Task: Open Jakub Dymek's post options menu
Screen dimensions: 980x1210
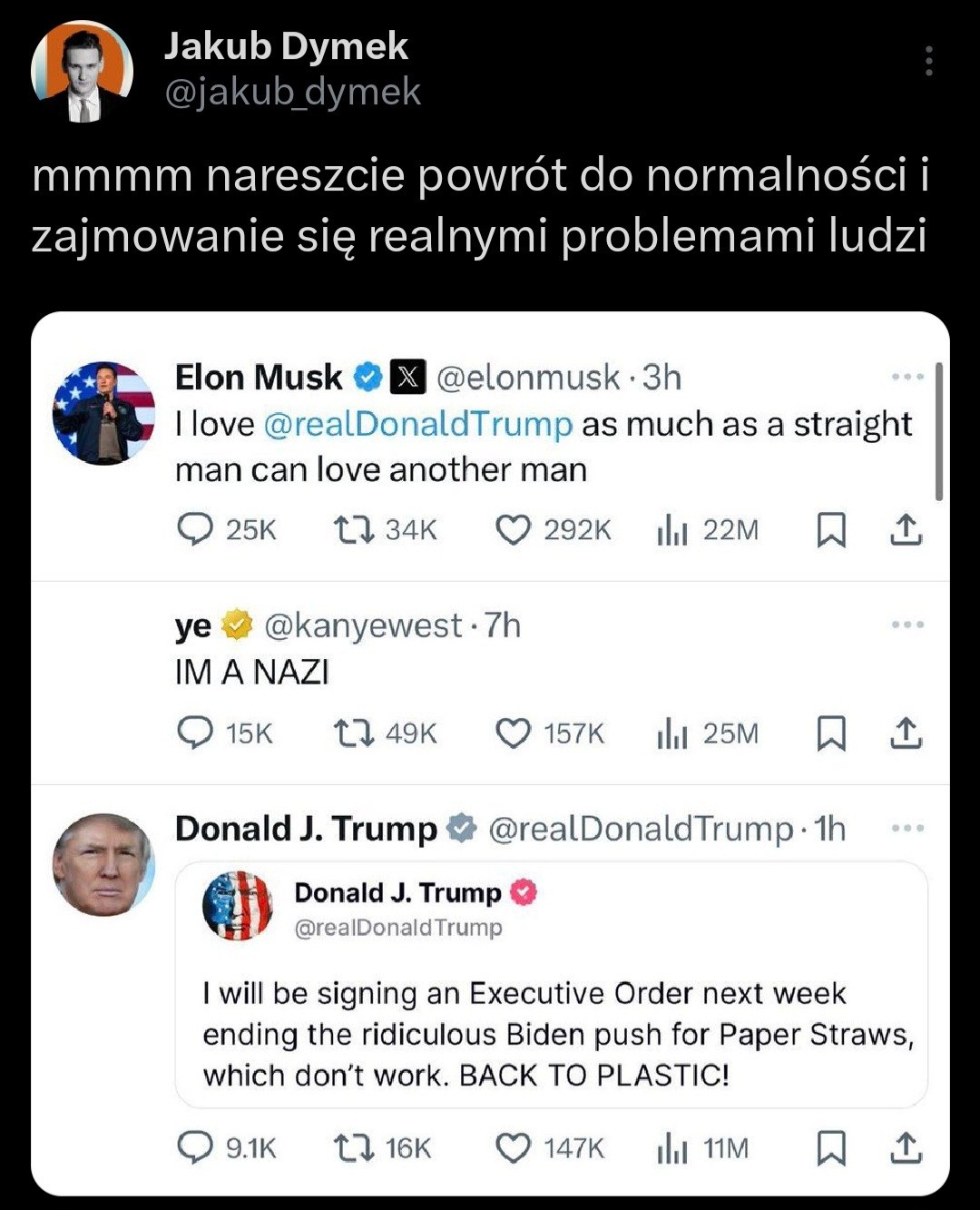Action: (x=928, y=61)
